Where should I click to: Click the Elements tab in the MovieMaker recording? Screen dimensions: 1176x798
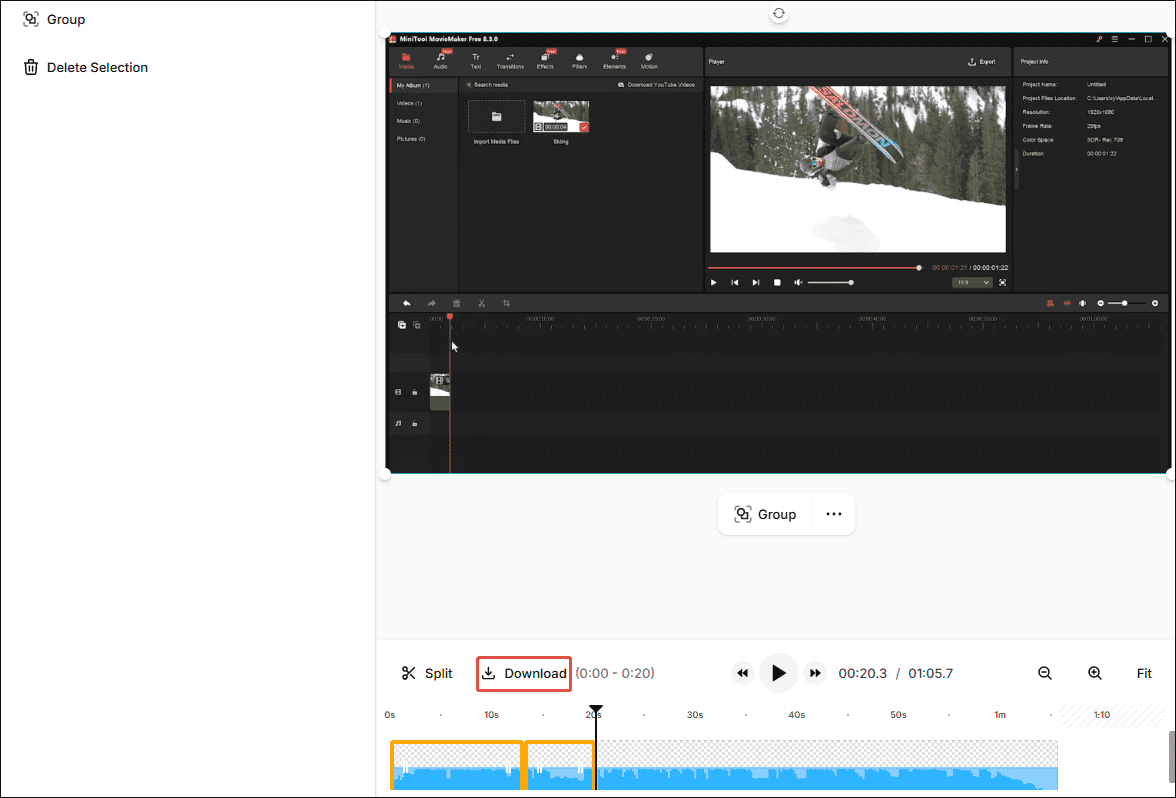614,61
